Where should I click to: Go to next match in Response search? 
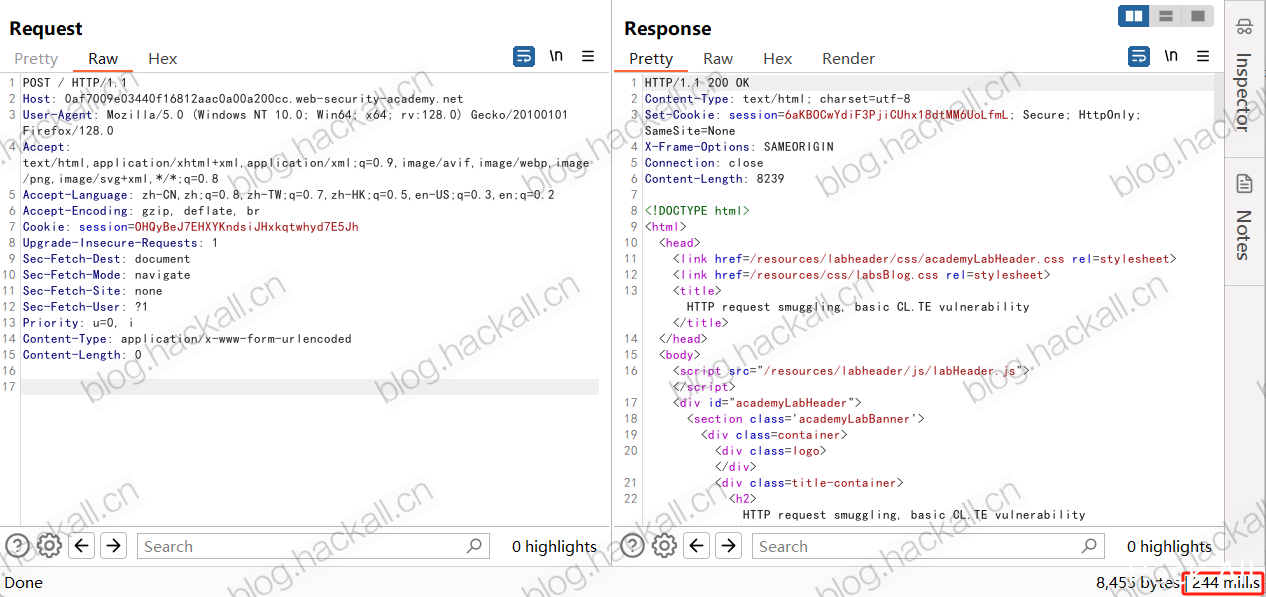point(728,546)
